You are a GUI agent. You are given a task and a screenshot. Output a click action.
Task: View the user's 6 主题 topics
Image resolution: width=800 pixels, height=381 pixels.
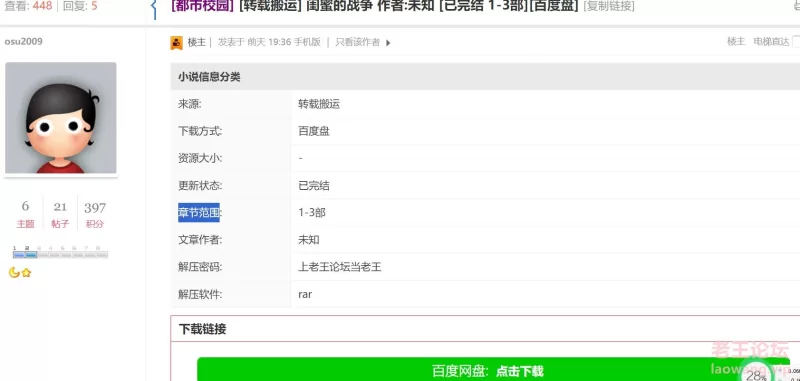tap(26, 214)
